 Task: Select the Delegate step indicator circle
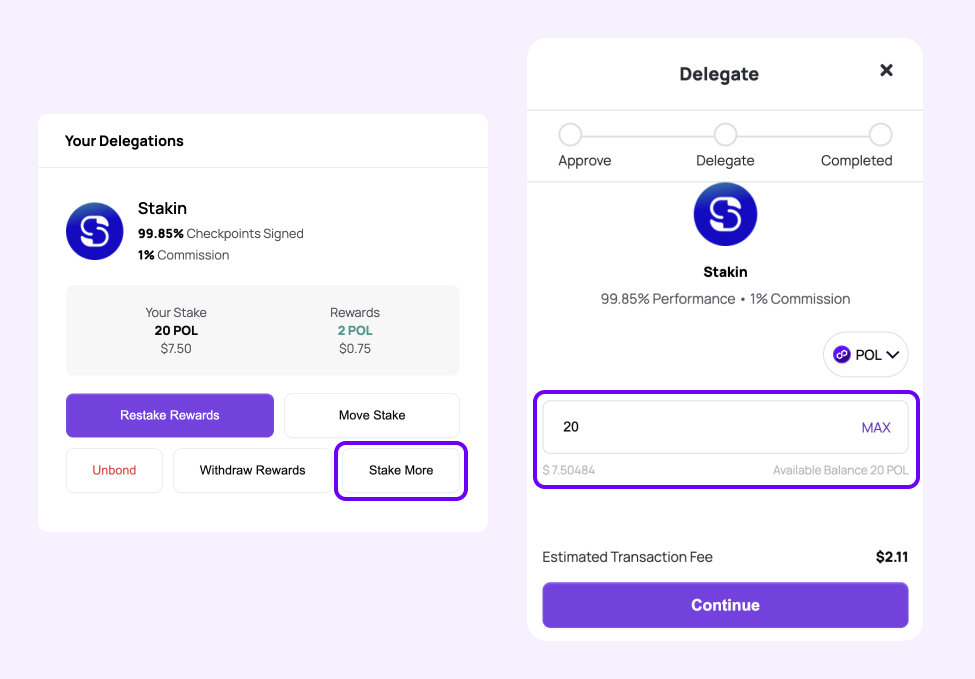point(725,133)
